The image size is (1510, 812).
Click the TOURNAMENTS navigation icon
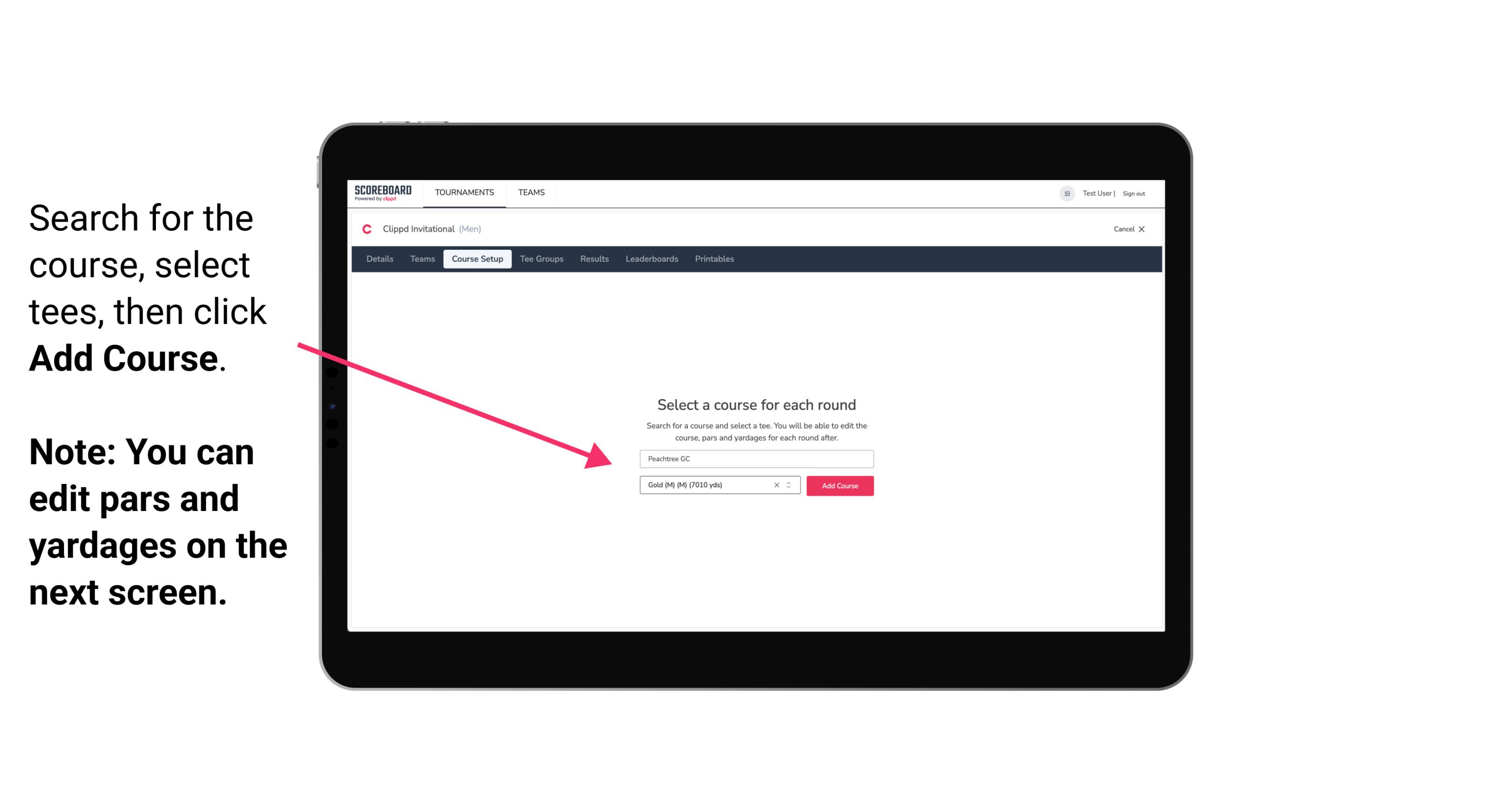464,192
